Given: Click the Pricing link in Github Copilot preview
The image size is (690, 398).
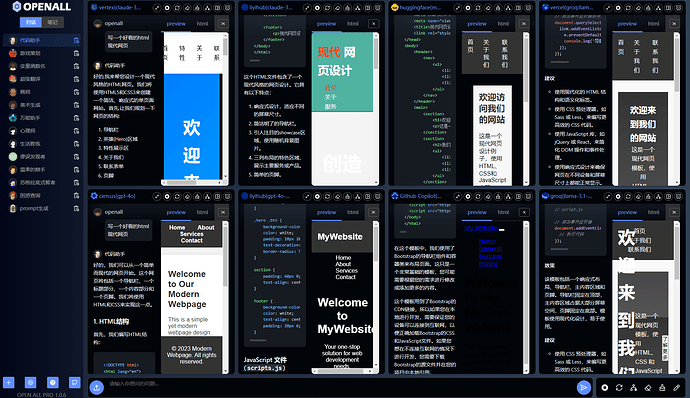Looking at the screenshot, I should pos(488,264).
